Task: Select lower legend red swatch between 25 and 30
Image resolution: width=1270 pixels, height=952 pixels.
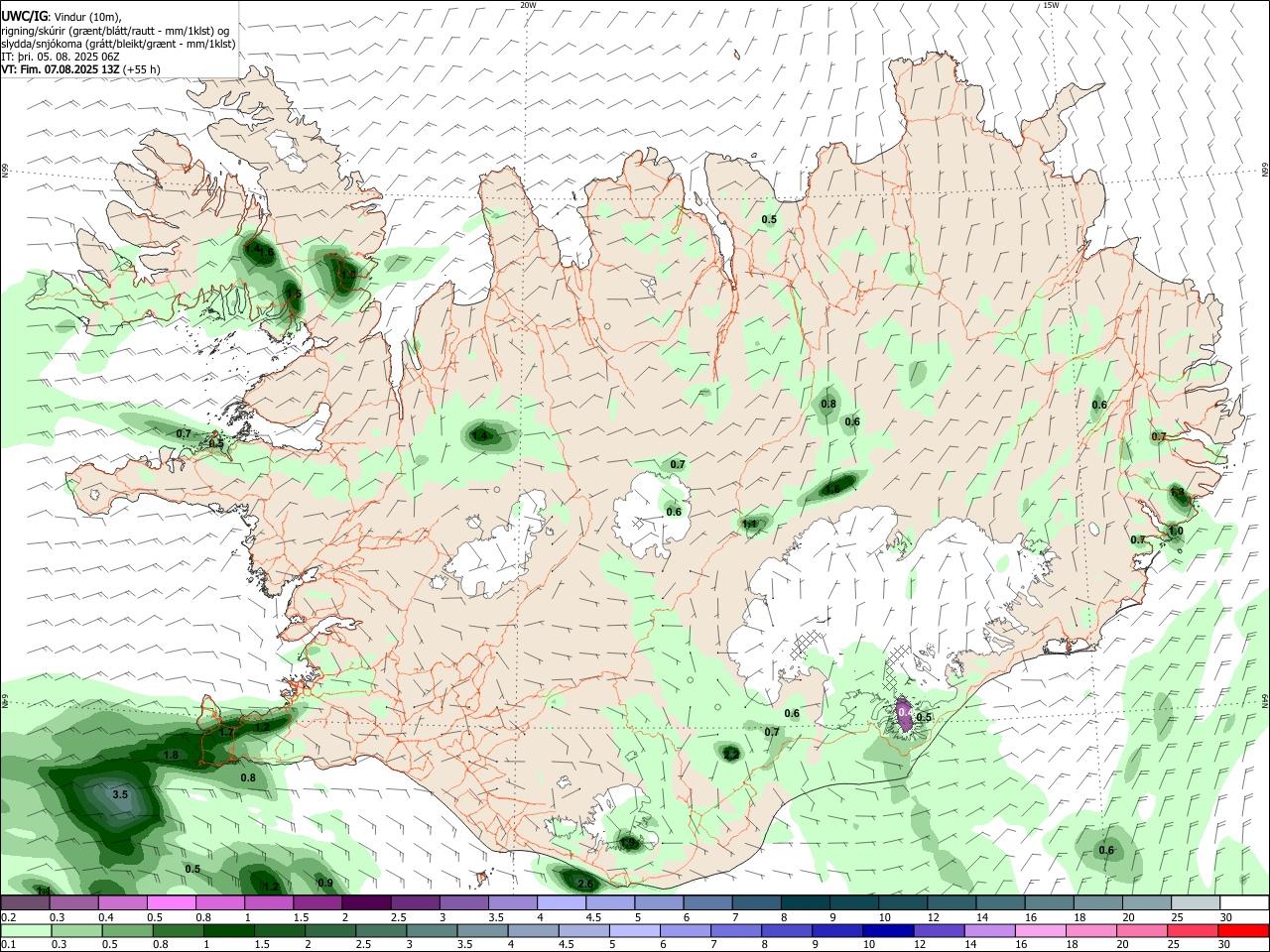Action: click(x=1192, y=930)
